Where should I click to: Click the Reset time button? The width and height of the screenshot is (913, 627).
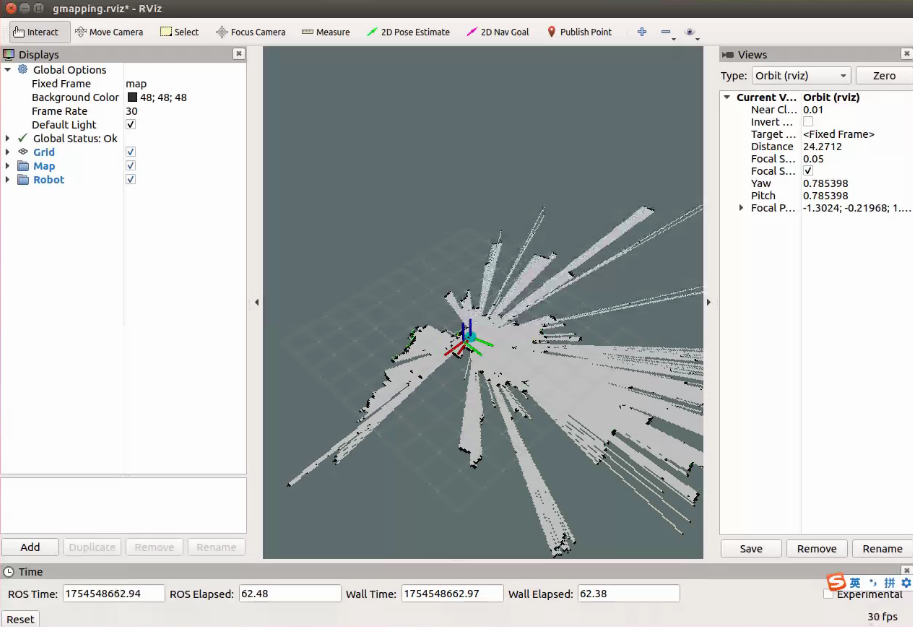(x=20, y=619)
